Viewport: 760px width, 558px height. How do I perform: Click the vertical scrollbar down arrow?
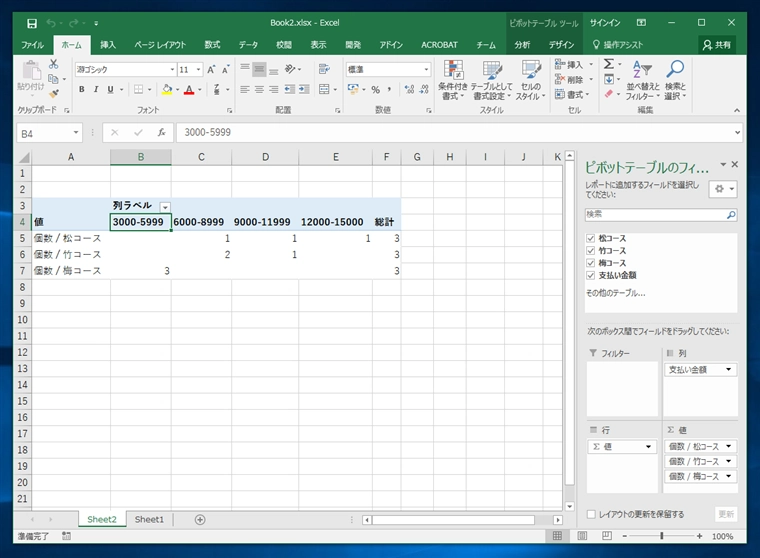570,506
